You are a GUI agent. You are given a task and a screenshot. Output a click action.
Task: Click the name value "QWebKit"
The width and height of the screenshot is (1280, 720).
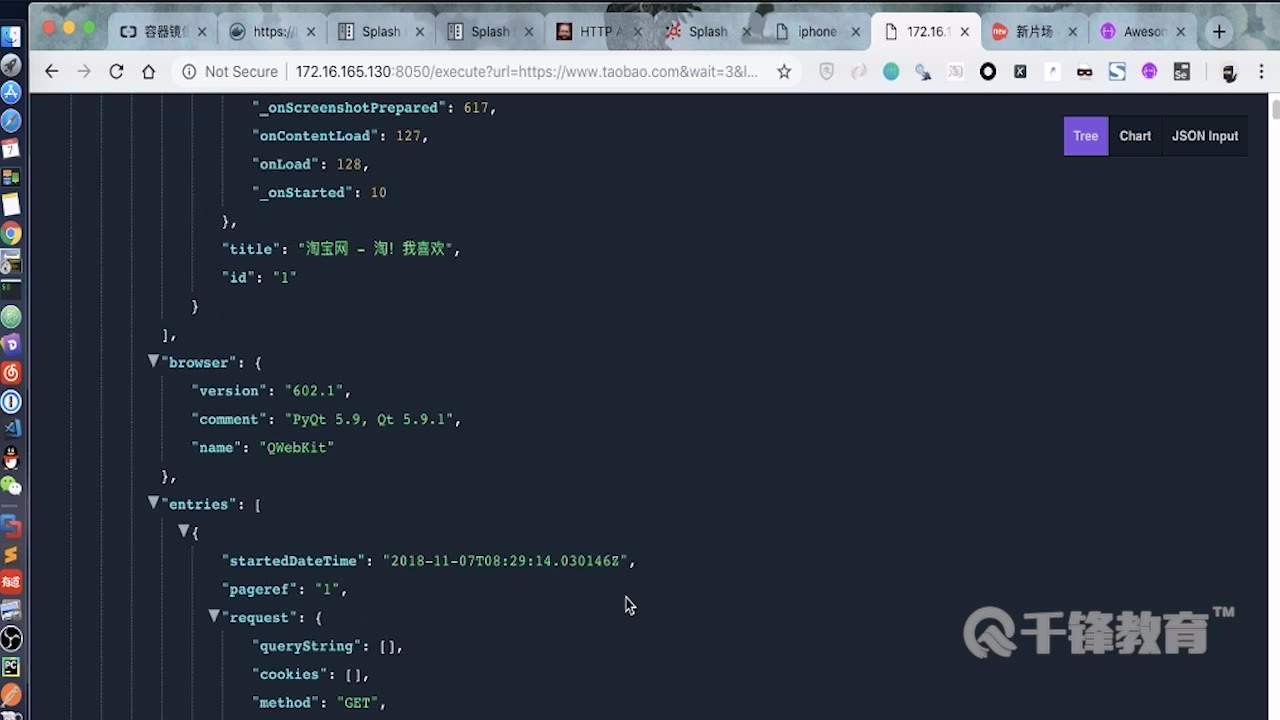(296, 447)
